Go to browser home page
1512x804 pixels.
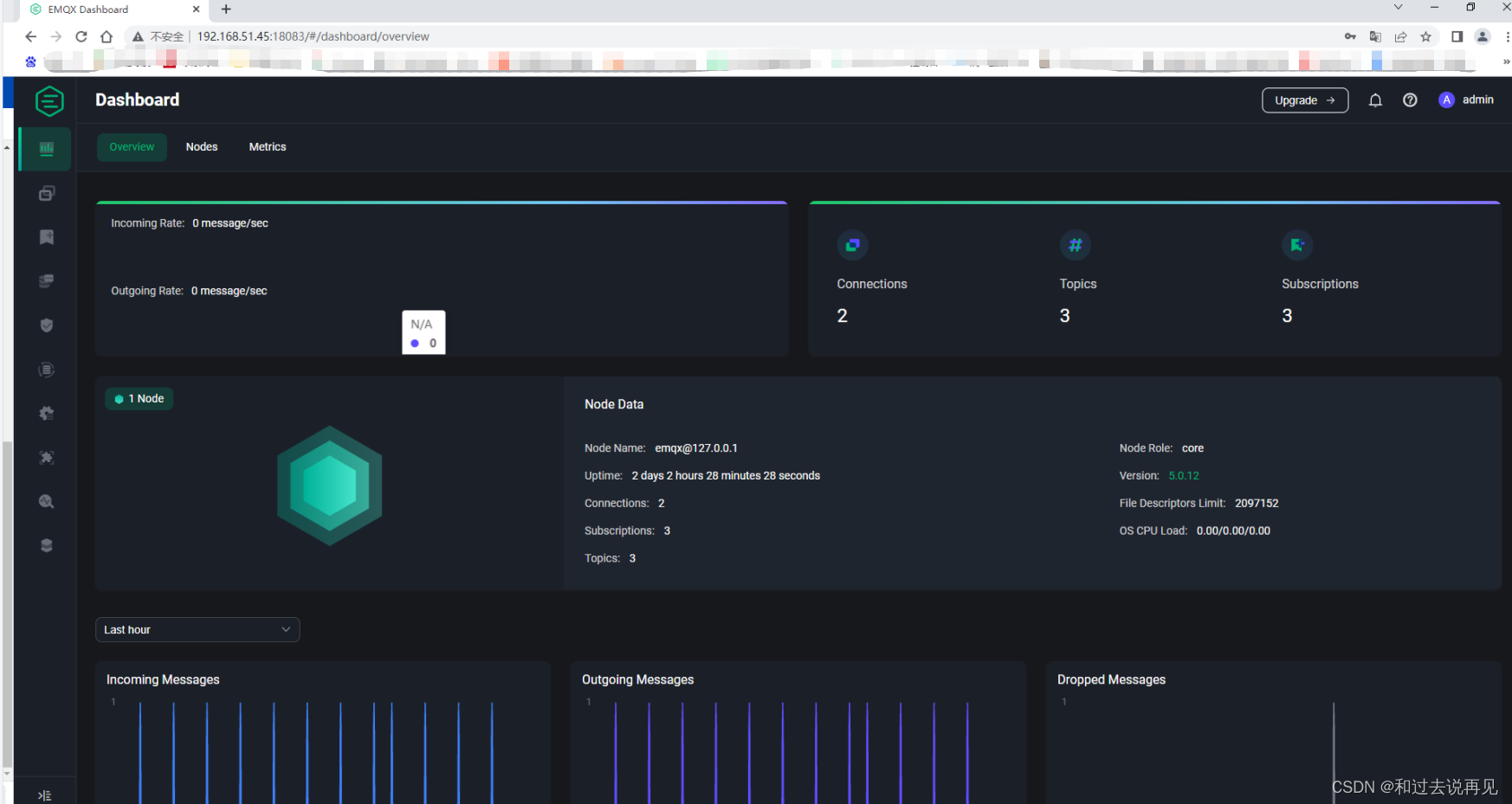107,36
